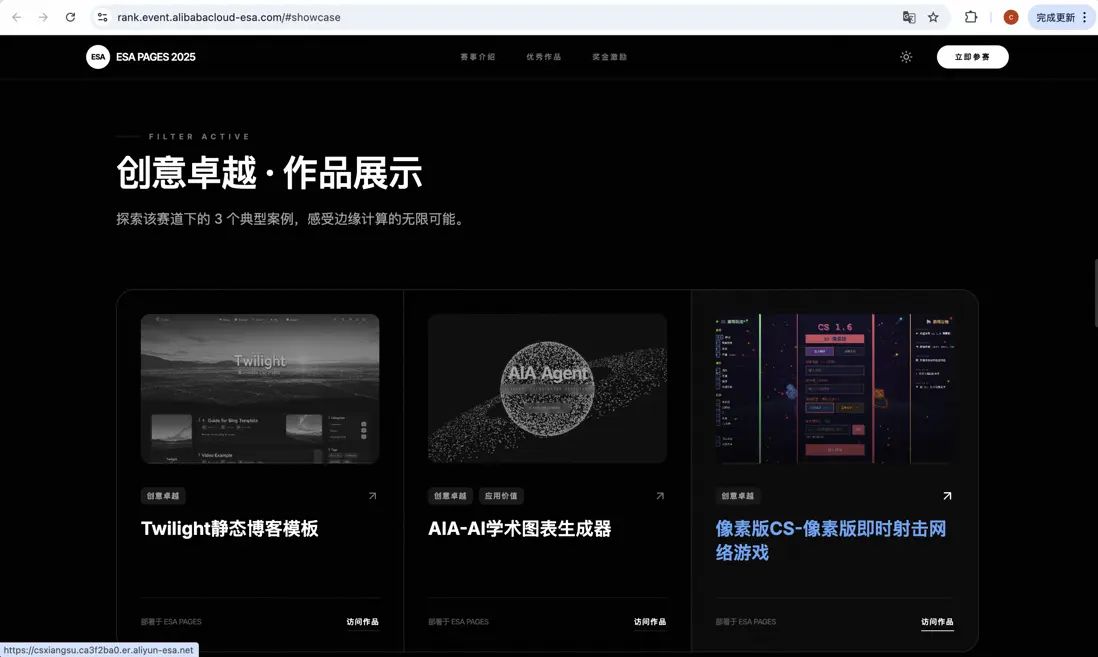Image resolution: width=1098 pixels, height=657 pixels.
Task: Click subtitle text 探索该赛道下的 3 个典型案例
Action: pyautogui.click(x=206, y=219)
